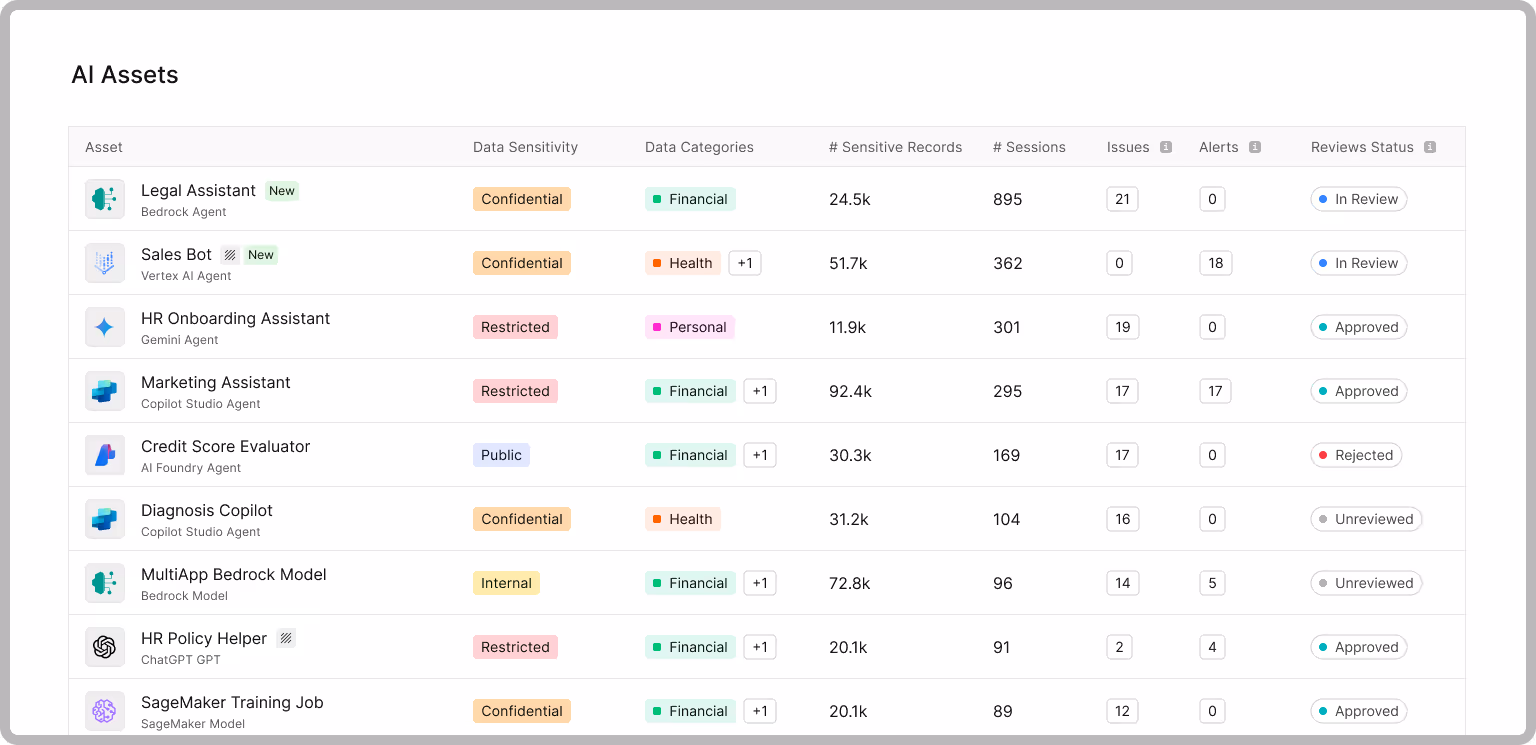Click the info icon next to Alerts header
The image size is (1536, 745).
[1255, 147]
